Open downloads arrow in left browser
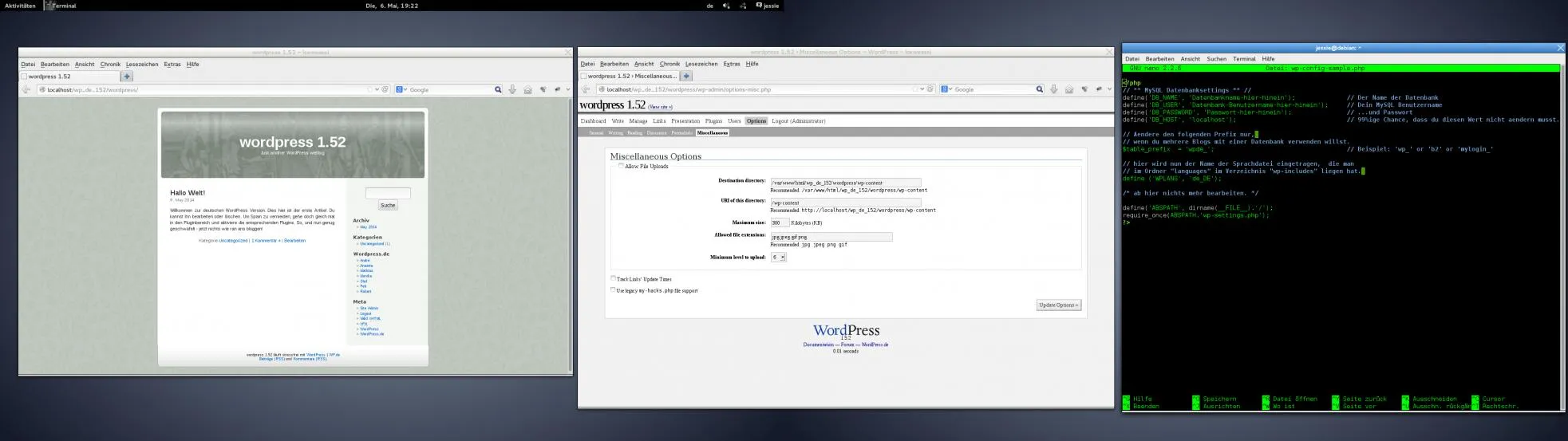Screen dimensions: 1568x441 click(512, 90)
